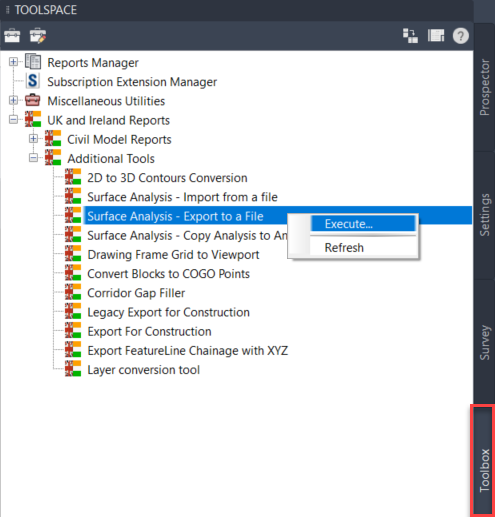Expand the Civil Model Reports node
Image resolution: width=495 pixels, height=517 pixels.
pyautogui.click(x=33, y=139)
